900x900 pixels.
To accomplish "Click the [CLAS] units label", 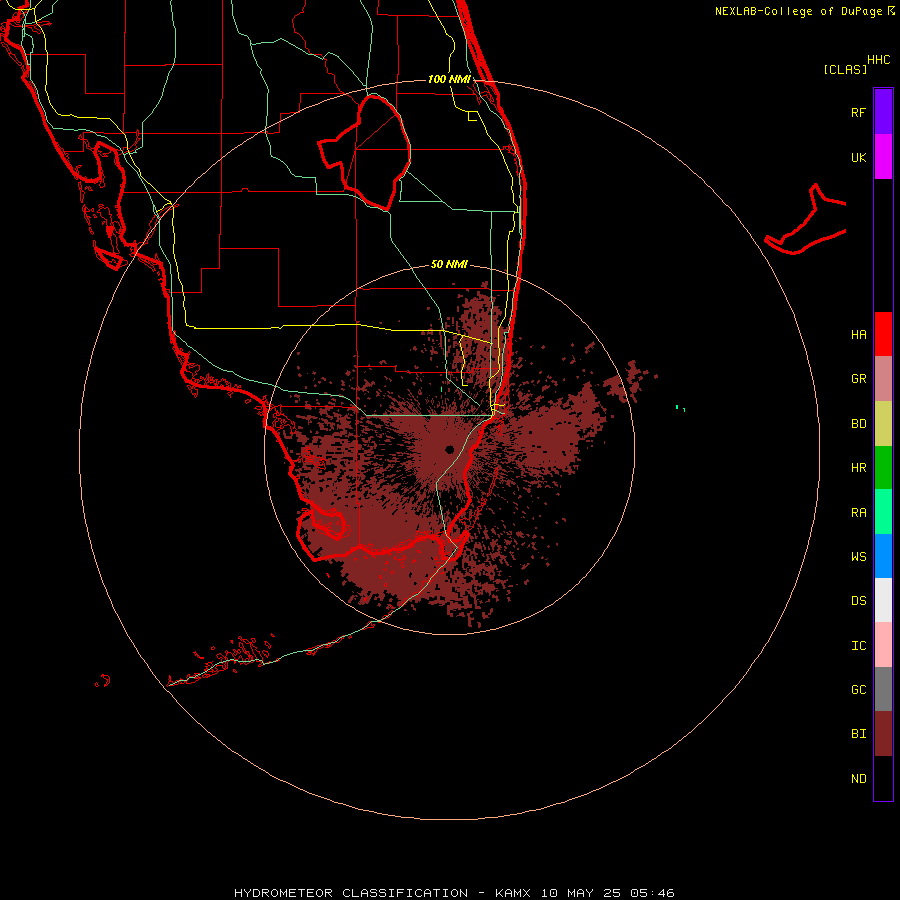I will 845,69.
